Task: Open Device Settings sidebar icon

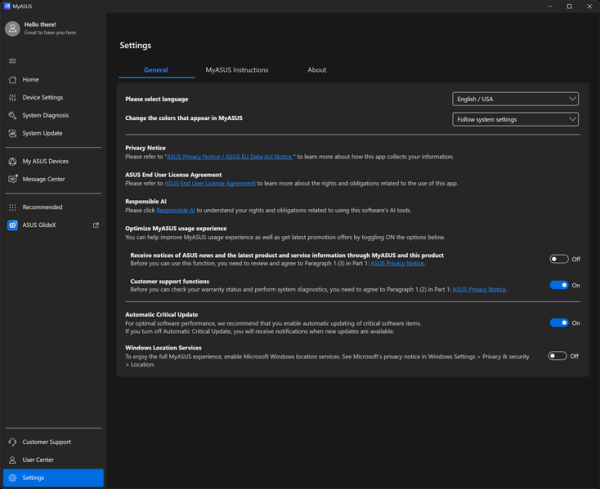Action: 13,98
